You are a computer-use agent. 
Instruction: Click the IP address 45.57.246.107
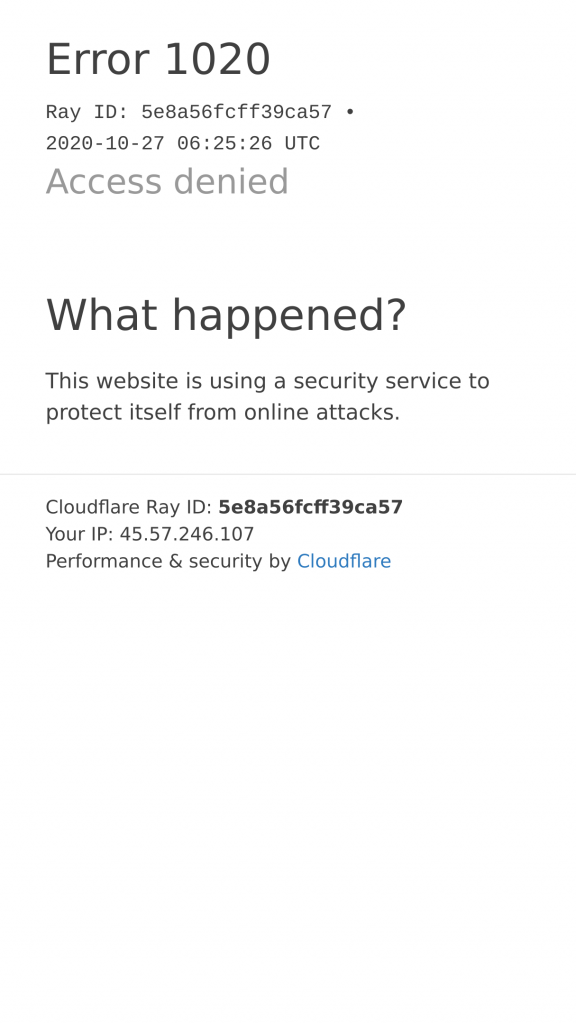point(187,534)
